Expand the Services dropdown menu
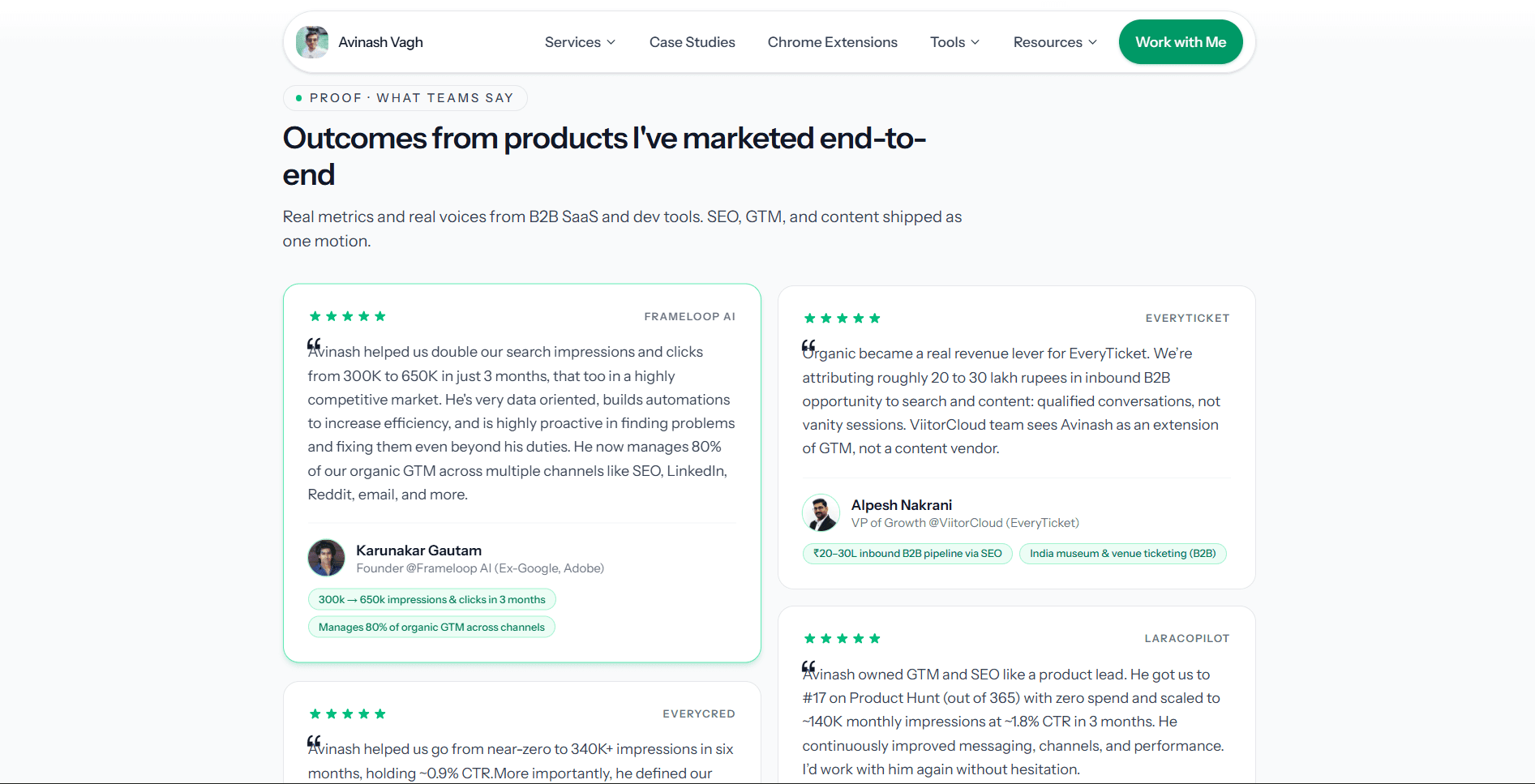Screen dimensions: 1535x784 580,42
